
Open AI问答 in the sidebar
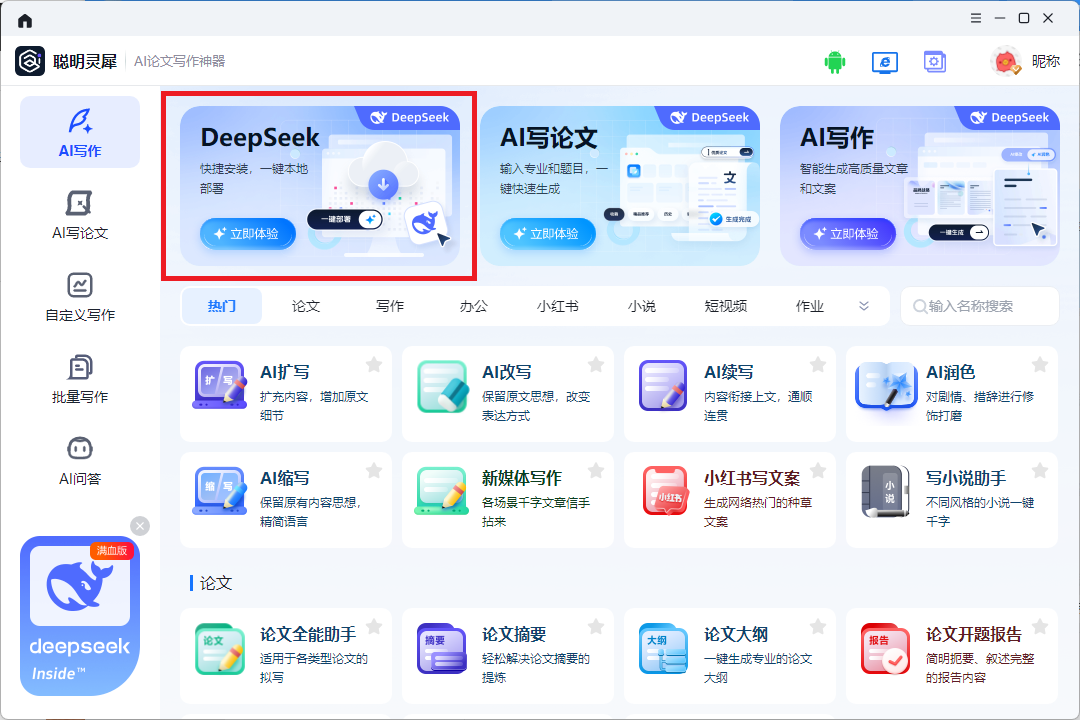[80, 460]
